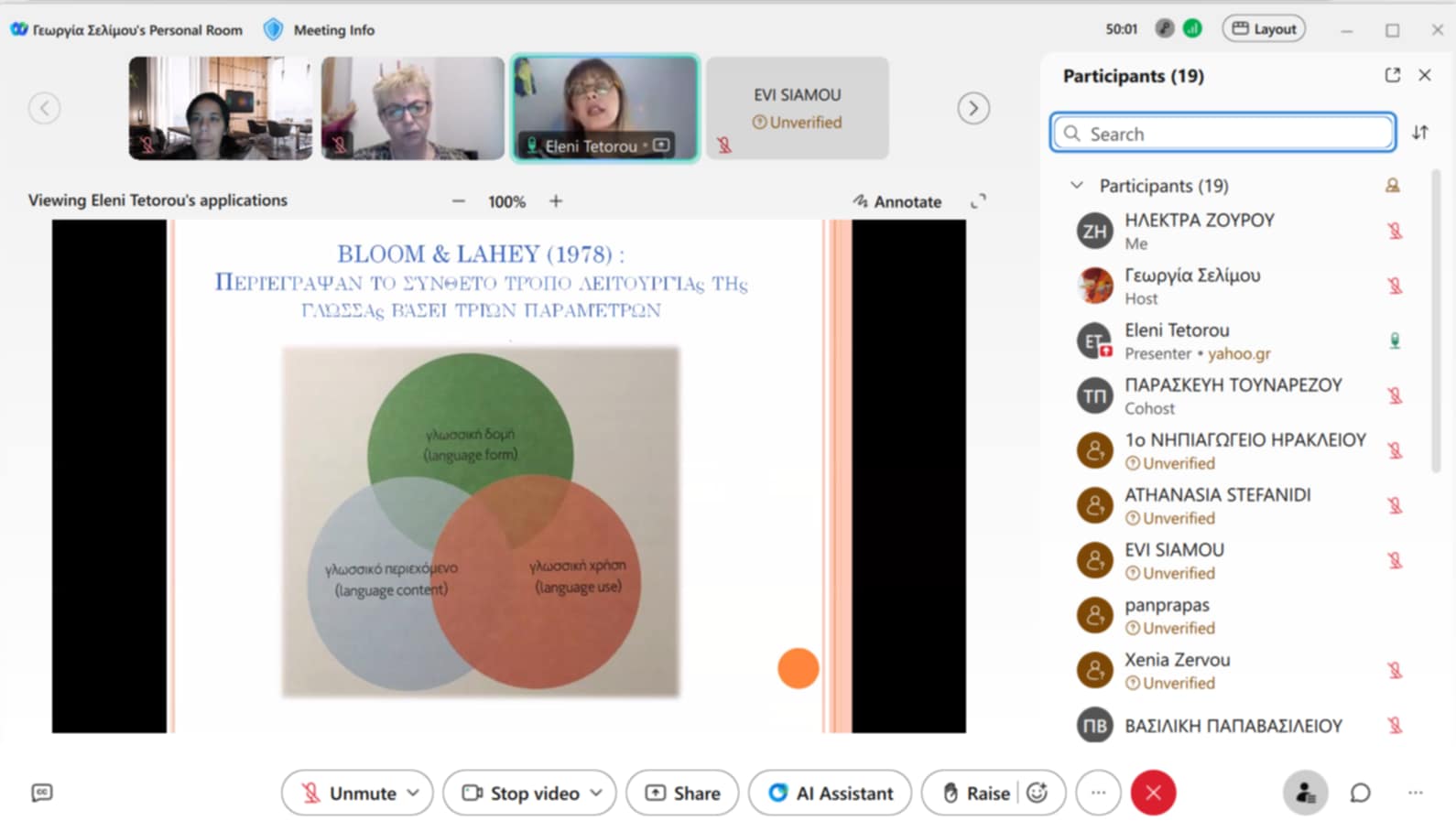Click the red leave meeting button
1456x821 pixels.
point(1153,793)
